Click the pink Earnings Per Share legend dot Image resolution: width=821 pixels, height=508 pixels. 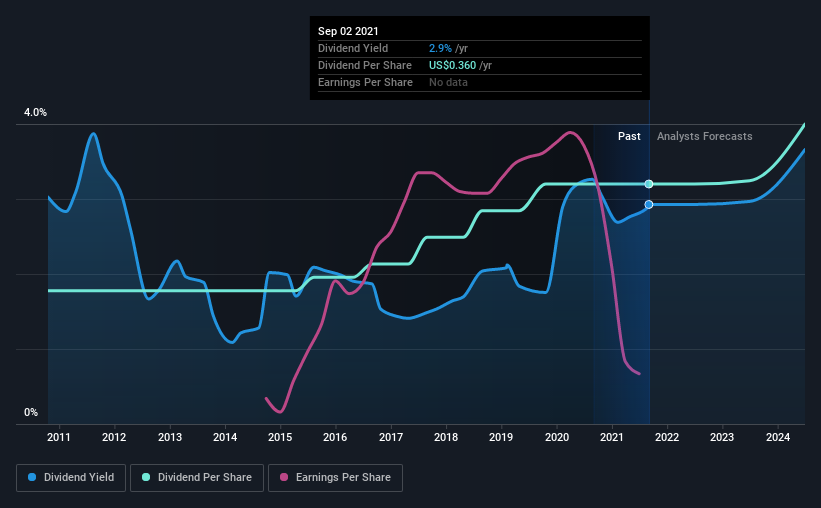(x=284, y=477)
